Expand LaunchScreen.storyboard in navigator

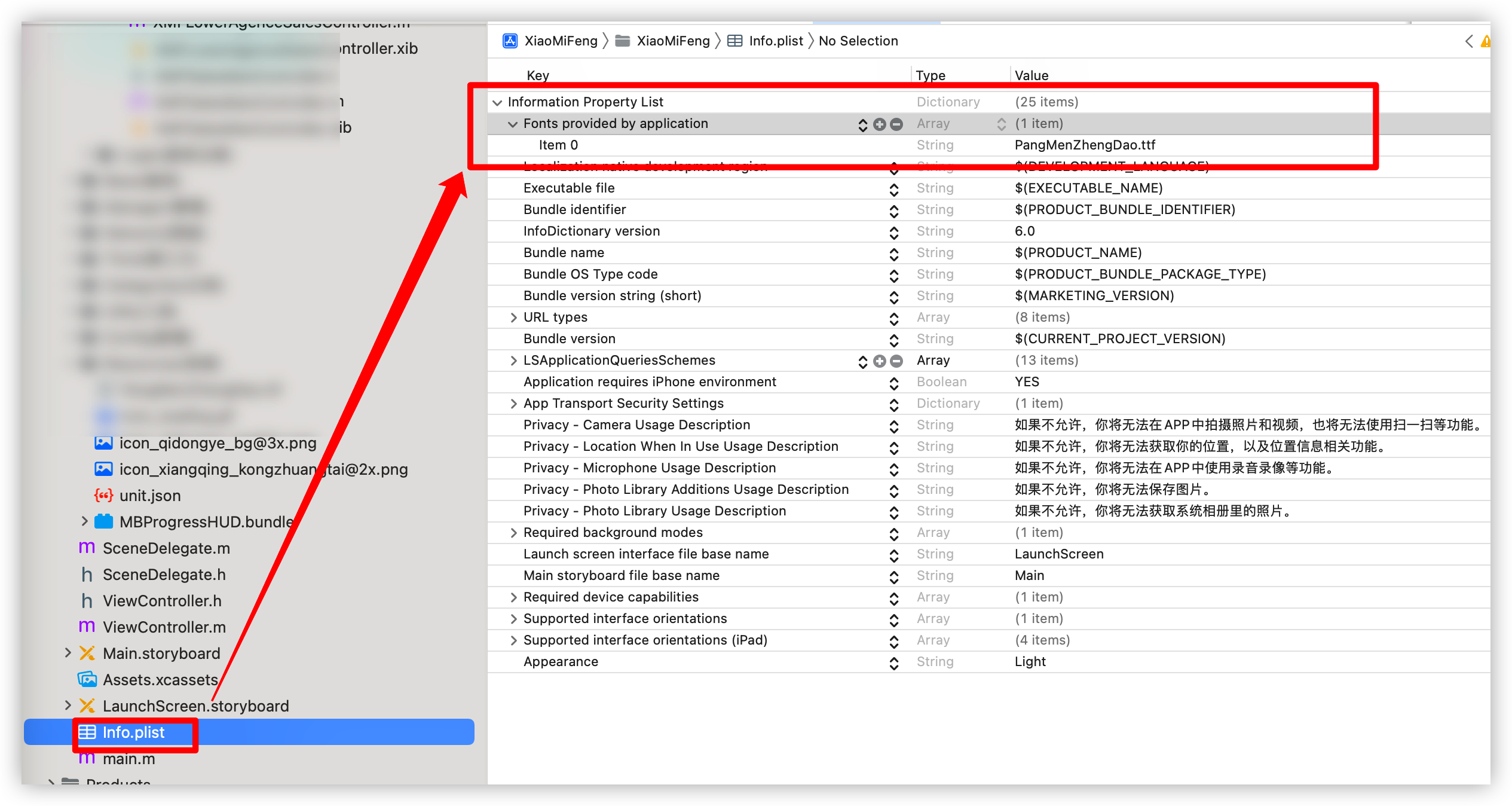68,706
